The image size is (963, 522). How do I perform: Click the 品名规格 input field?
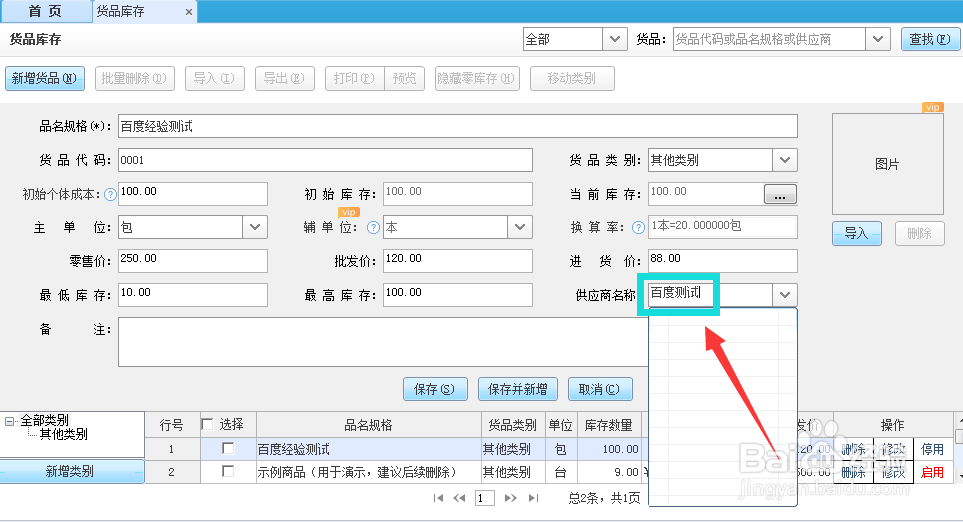pyautogui.click(x=458, y=127)
